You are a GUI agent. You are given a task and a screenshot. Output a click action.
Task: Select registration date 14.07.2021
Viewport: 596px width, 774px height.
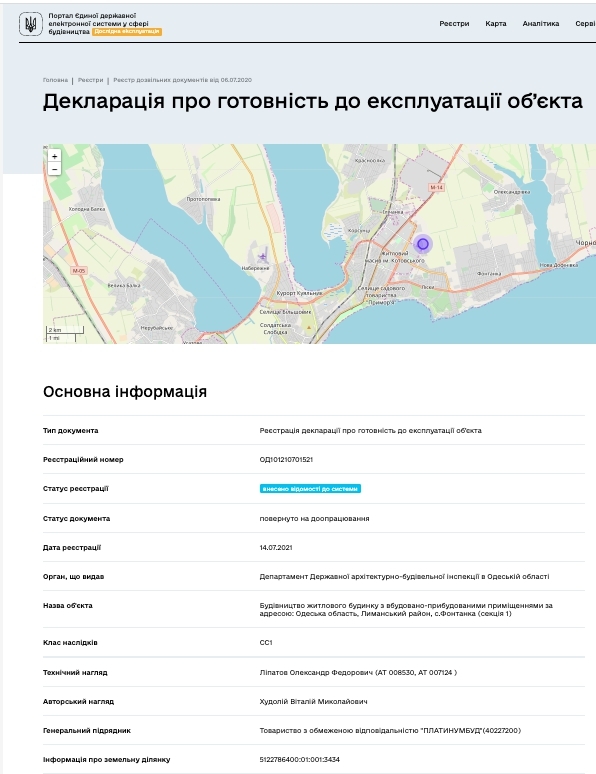(x=276, y=547)
